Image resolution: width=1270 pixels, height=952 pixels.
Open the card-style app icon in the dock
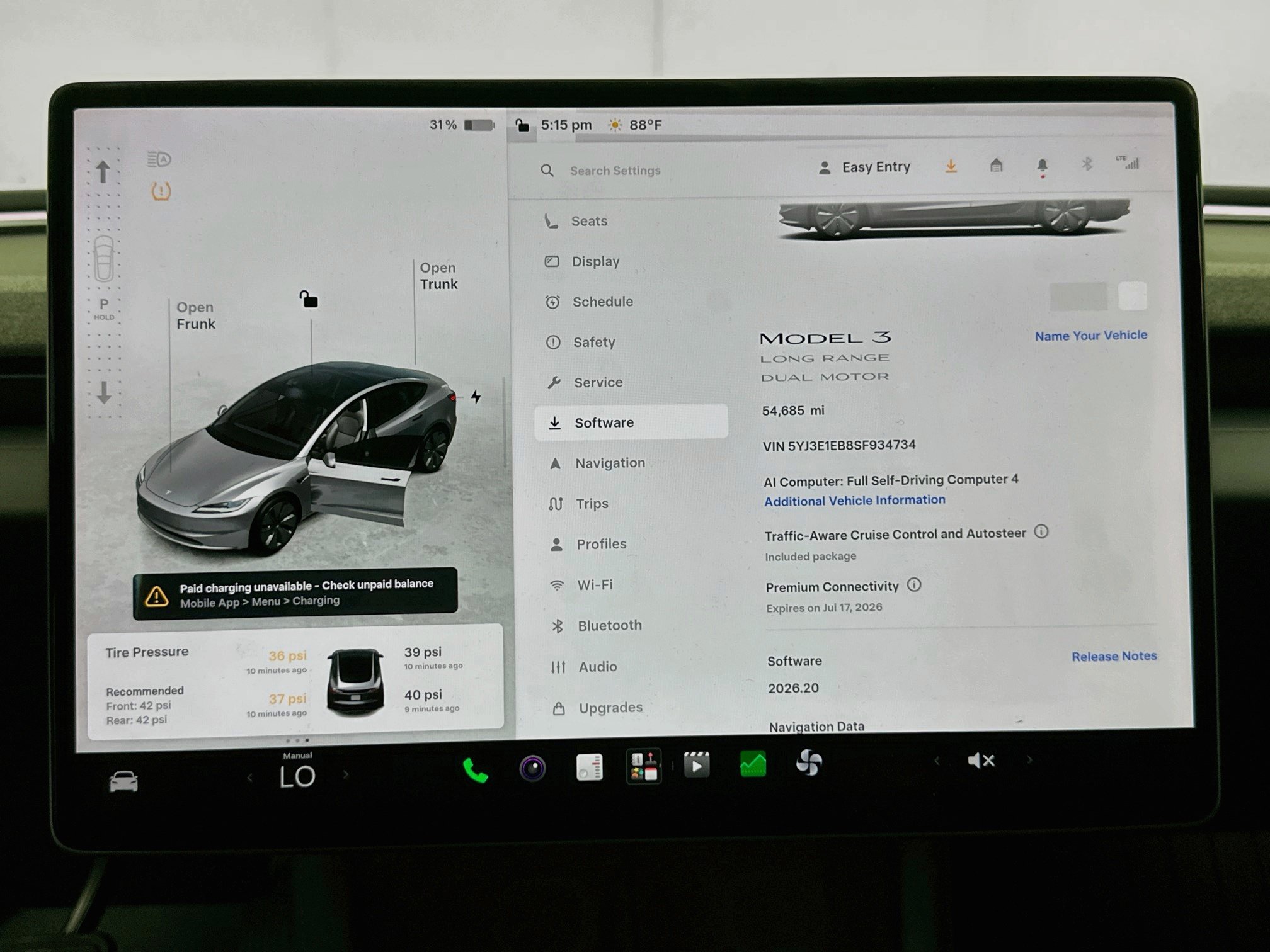point(590,768)
